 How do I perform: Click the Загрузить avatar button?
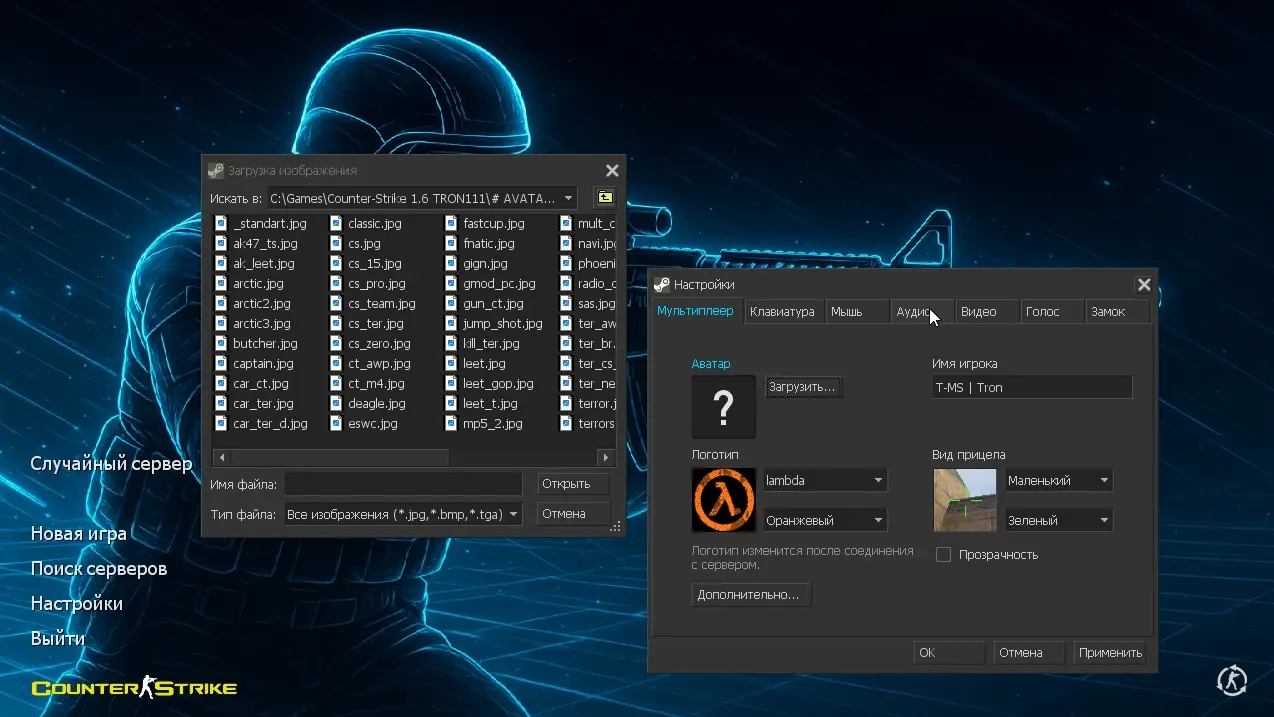coord(804,387)
